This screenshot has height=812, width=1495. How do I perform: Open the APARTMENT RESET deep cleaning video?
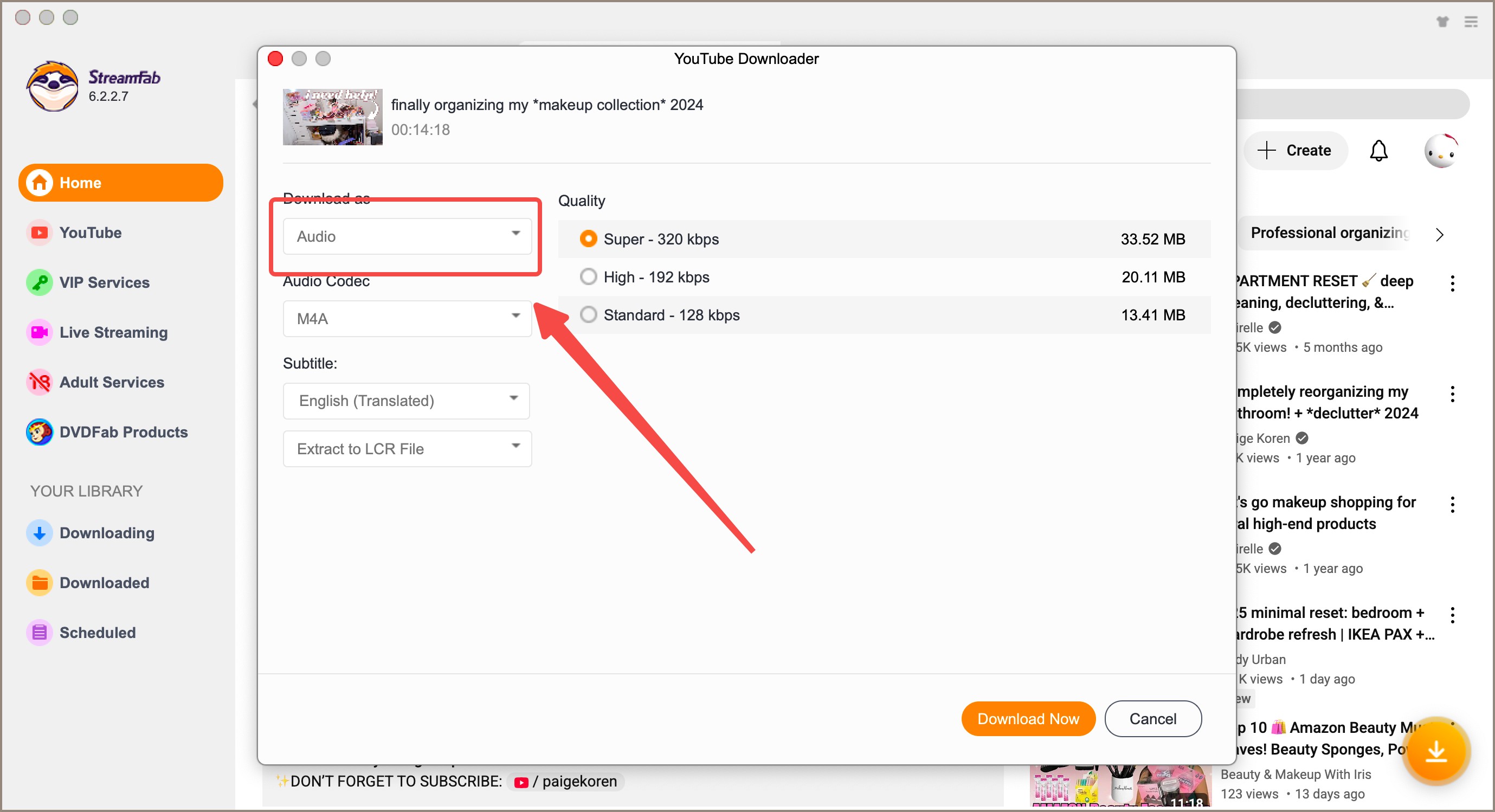coord(1324,292)
